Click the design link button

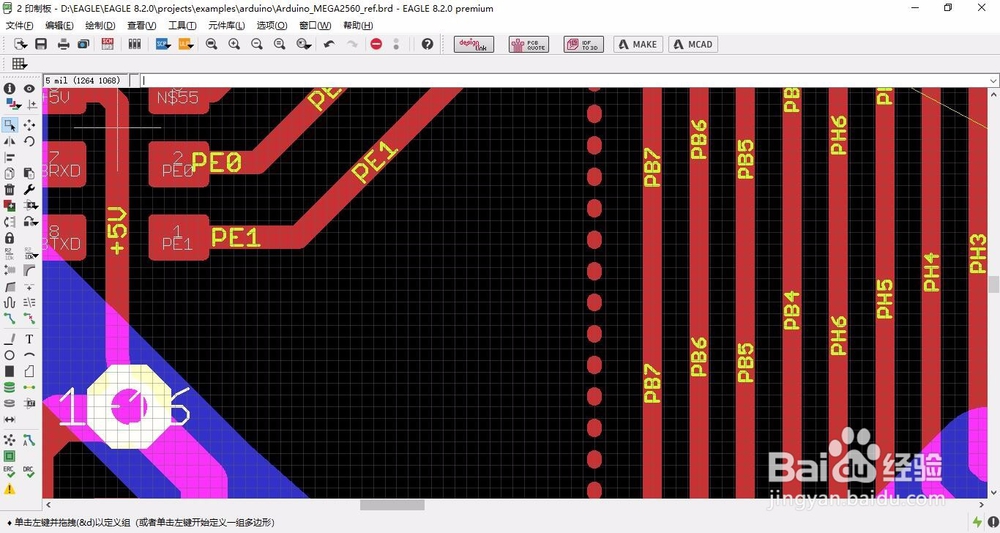tap(474, 44)
